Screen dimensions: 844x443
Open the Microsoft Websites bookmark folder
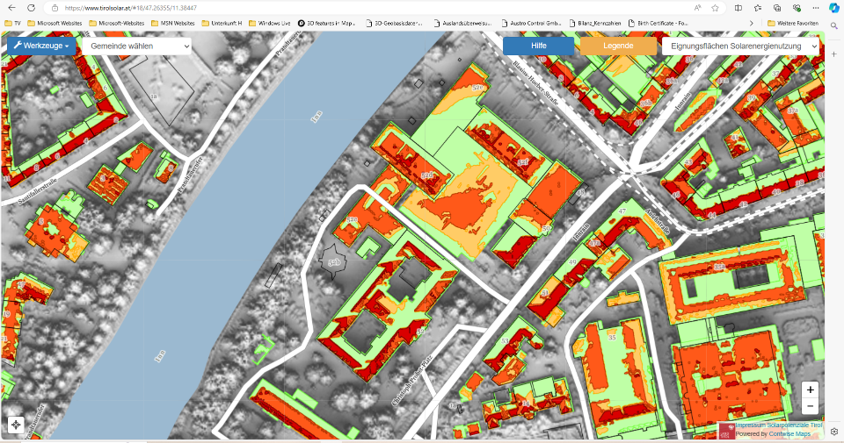pos(56,23)
